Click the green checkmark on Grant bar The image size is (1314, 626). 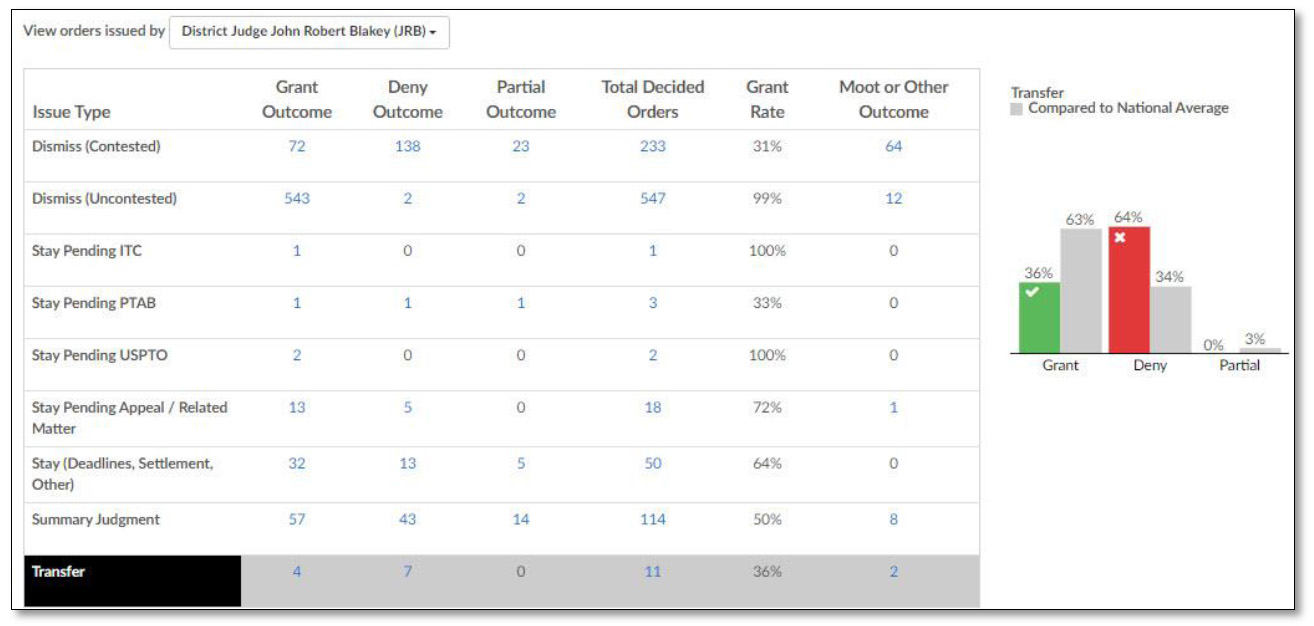[x=1032, y=293]
